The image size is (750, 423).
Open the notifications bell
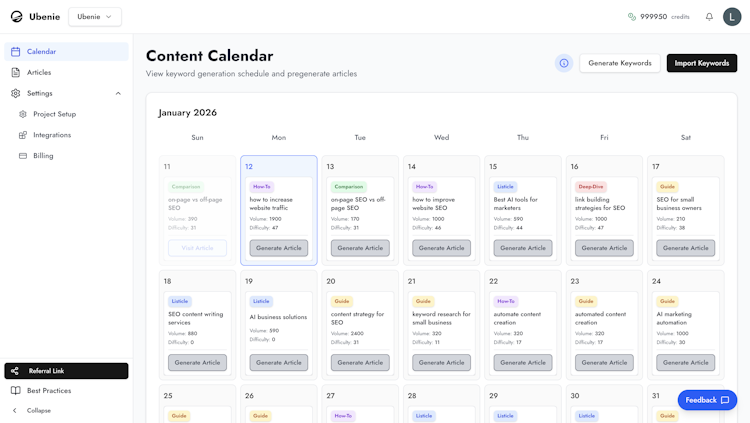click(x=709, y=17)
